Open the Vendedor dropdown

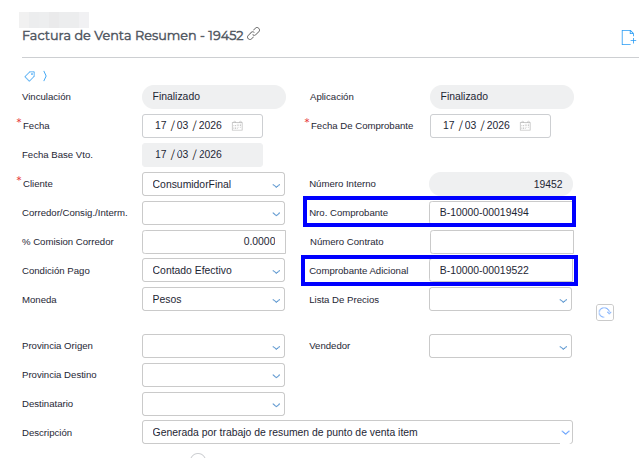[x=563, y=346]
